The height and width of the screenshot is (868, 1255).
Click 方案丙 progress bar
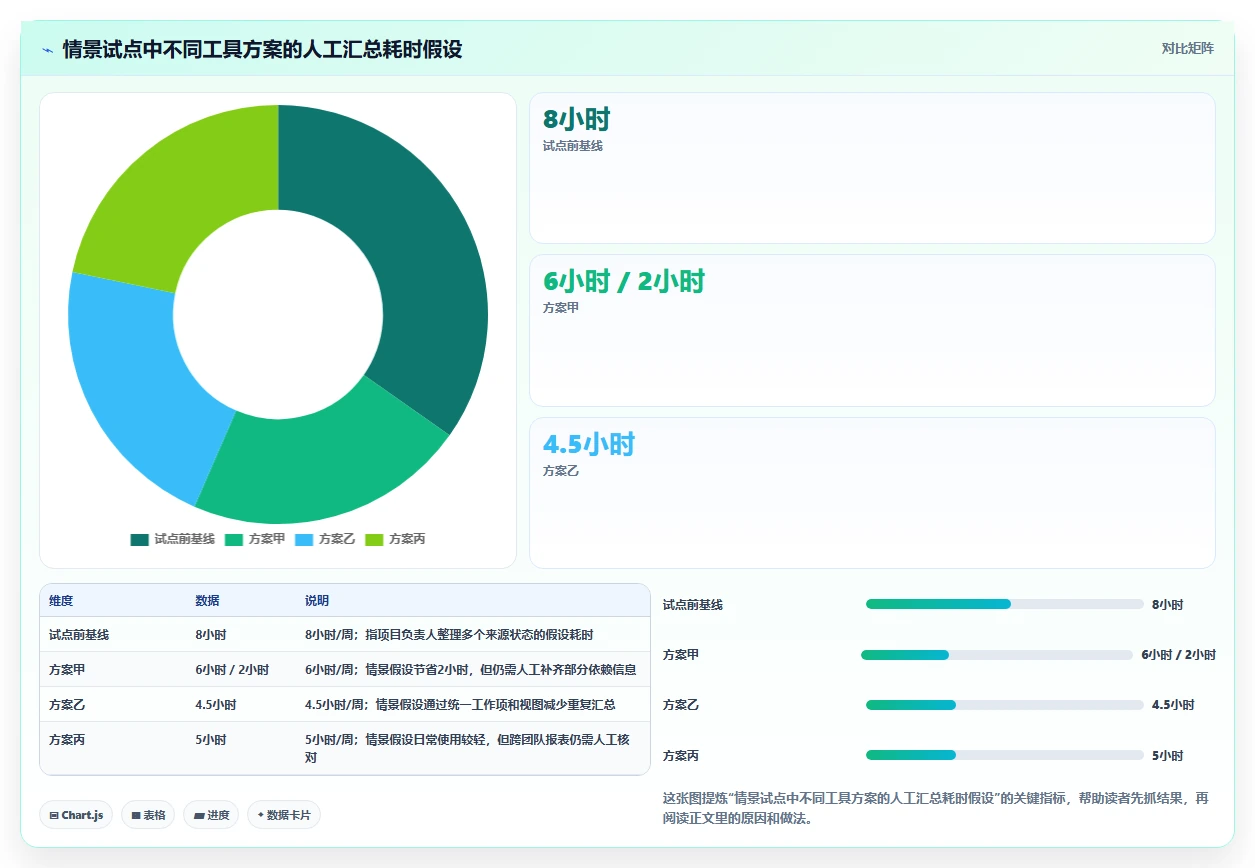coord(1004,755)
